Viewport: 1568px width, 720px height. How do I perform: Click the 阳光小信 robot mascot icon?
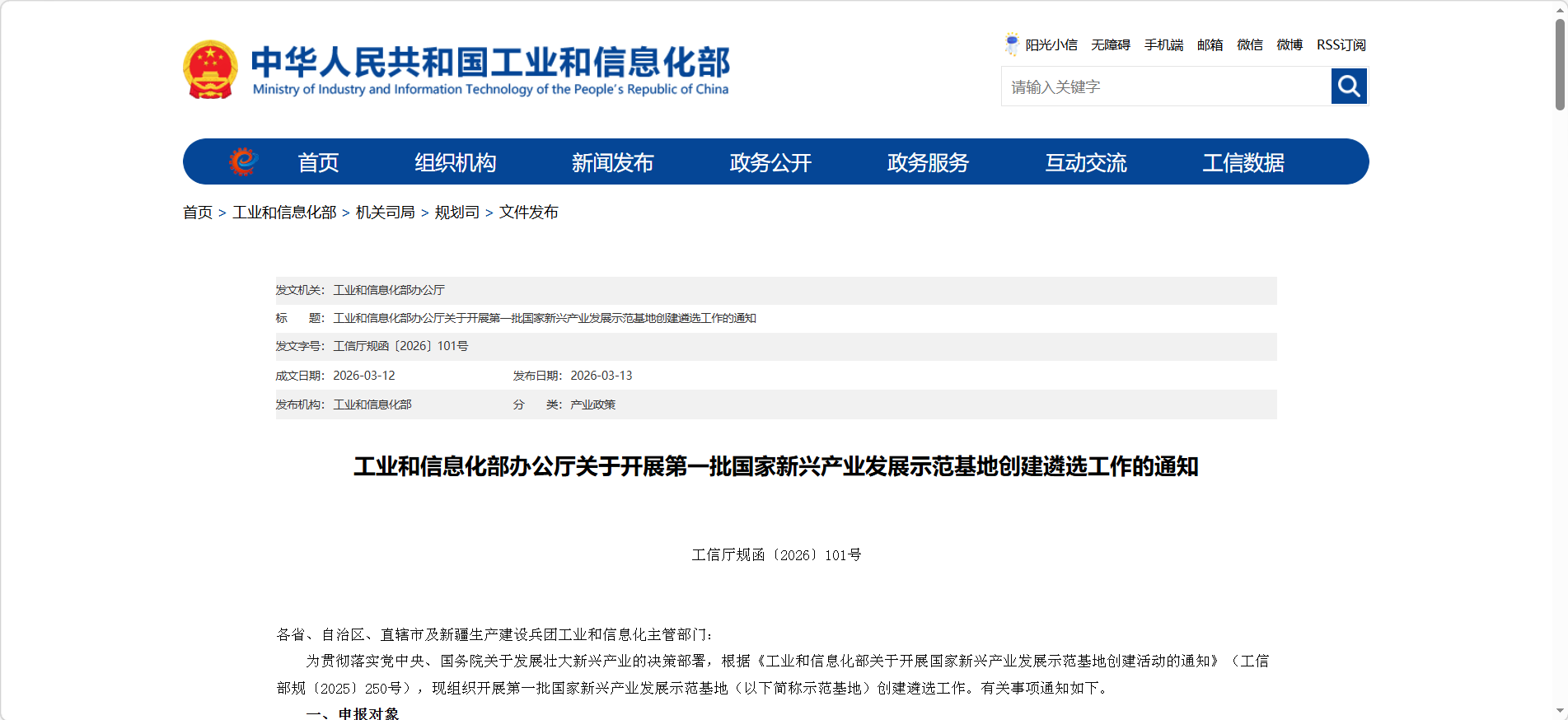1012,44
